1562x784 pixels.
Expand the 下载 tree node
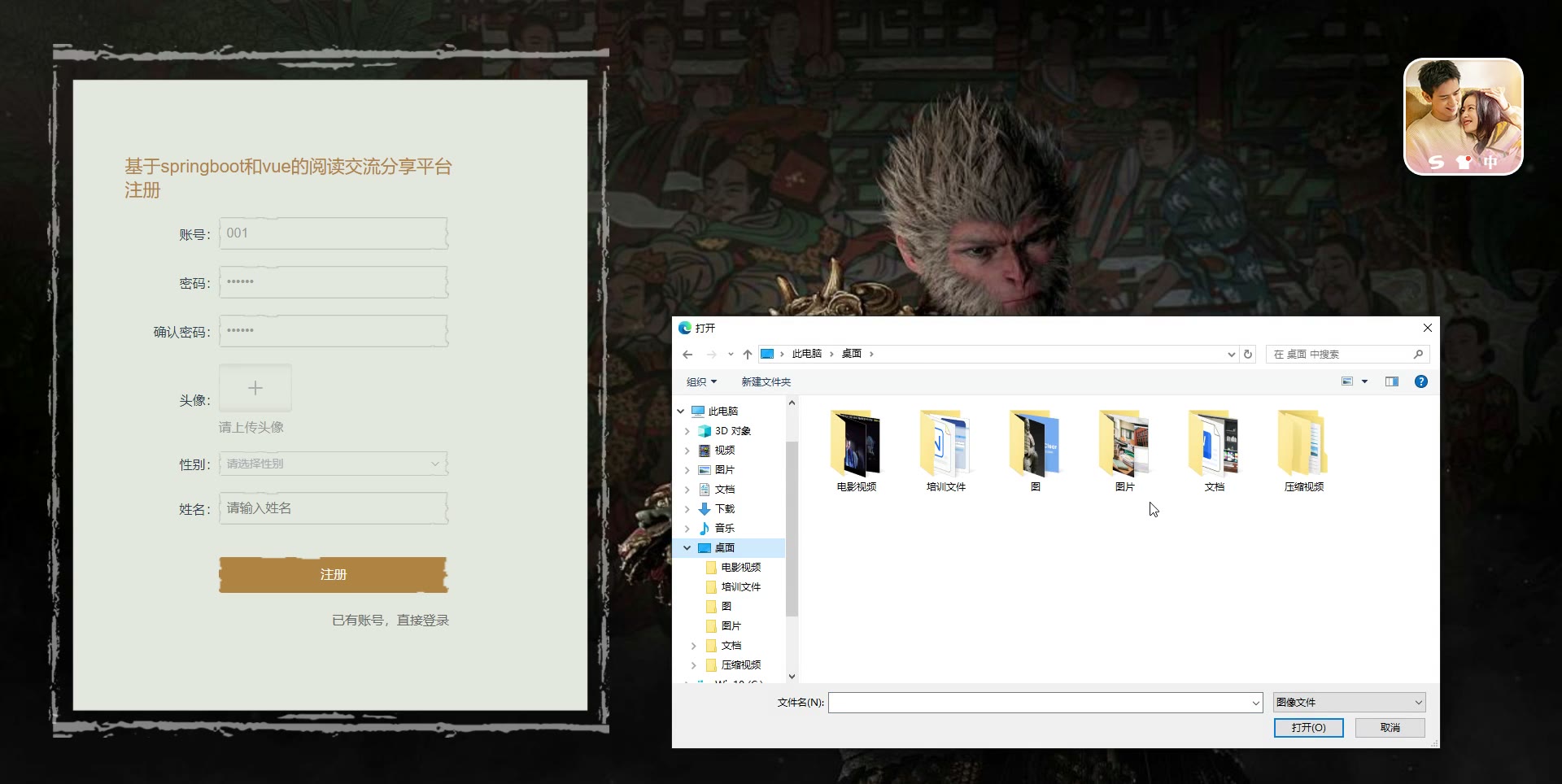[687, 509]
